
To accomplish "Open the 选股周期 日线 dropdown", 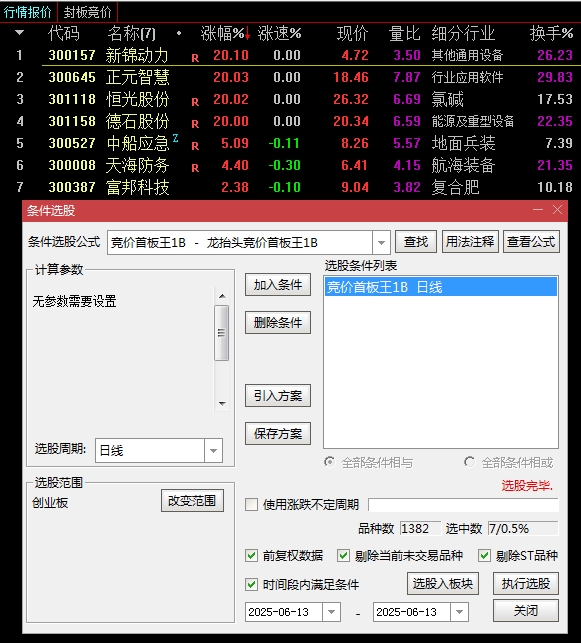I will click(214, 451).
